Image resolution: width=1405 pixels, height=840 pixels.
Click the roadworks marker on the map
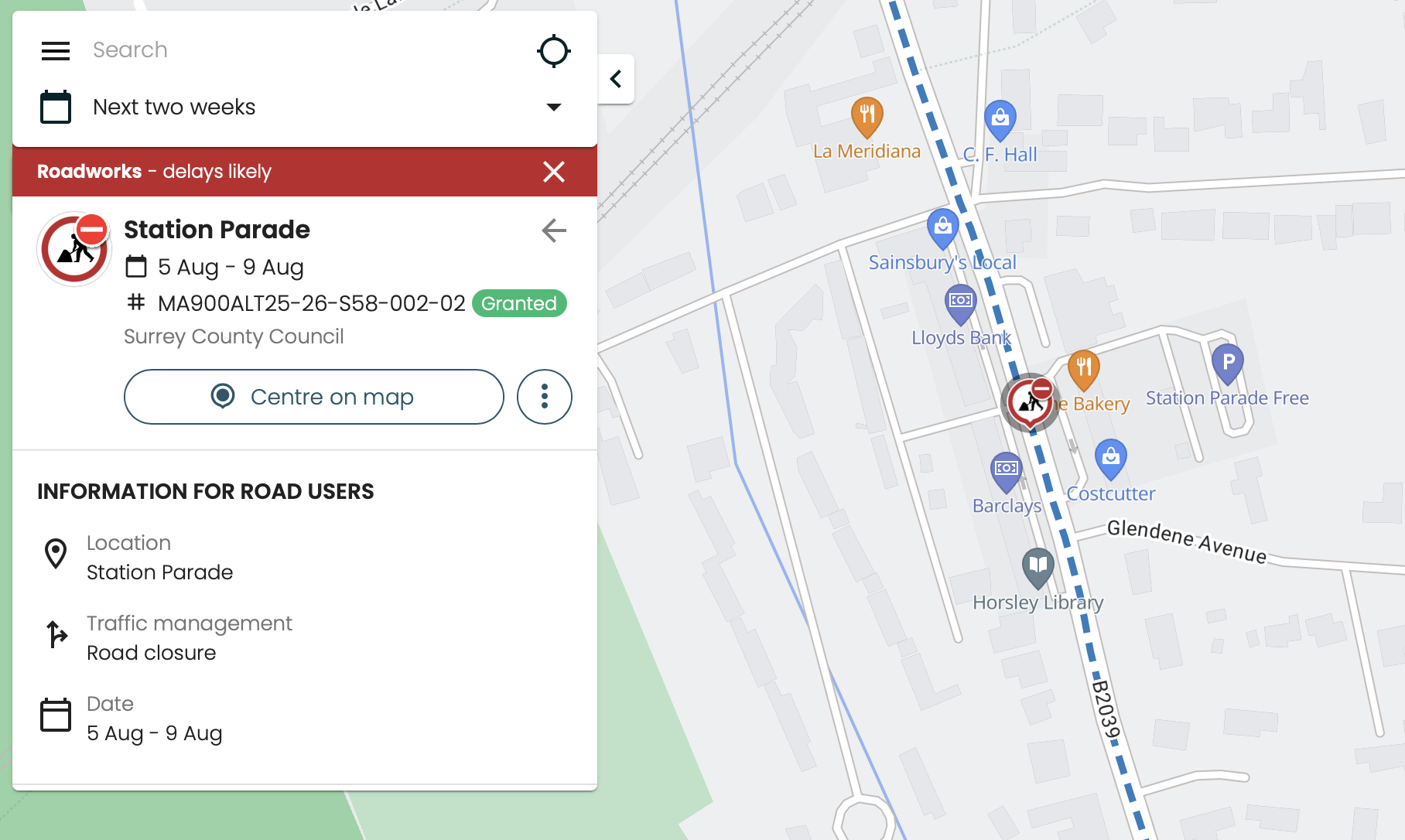coord(1031,402)
